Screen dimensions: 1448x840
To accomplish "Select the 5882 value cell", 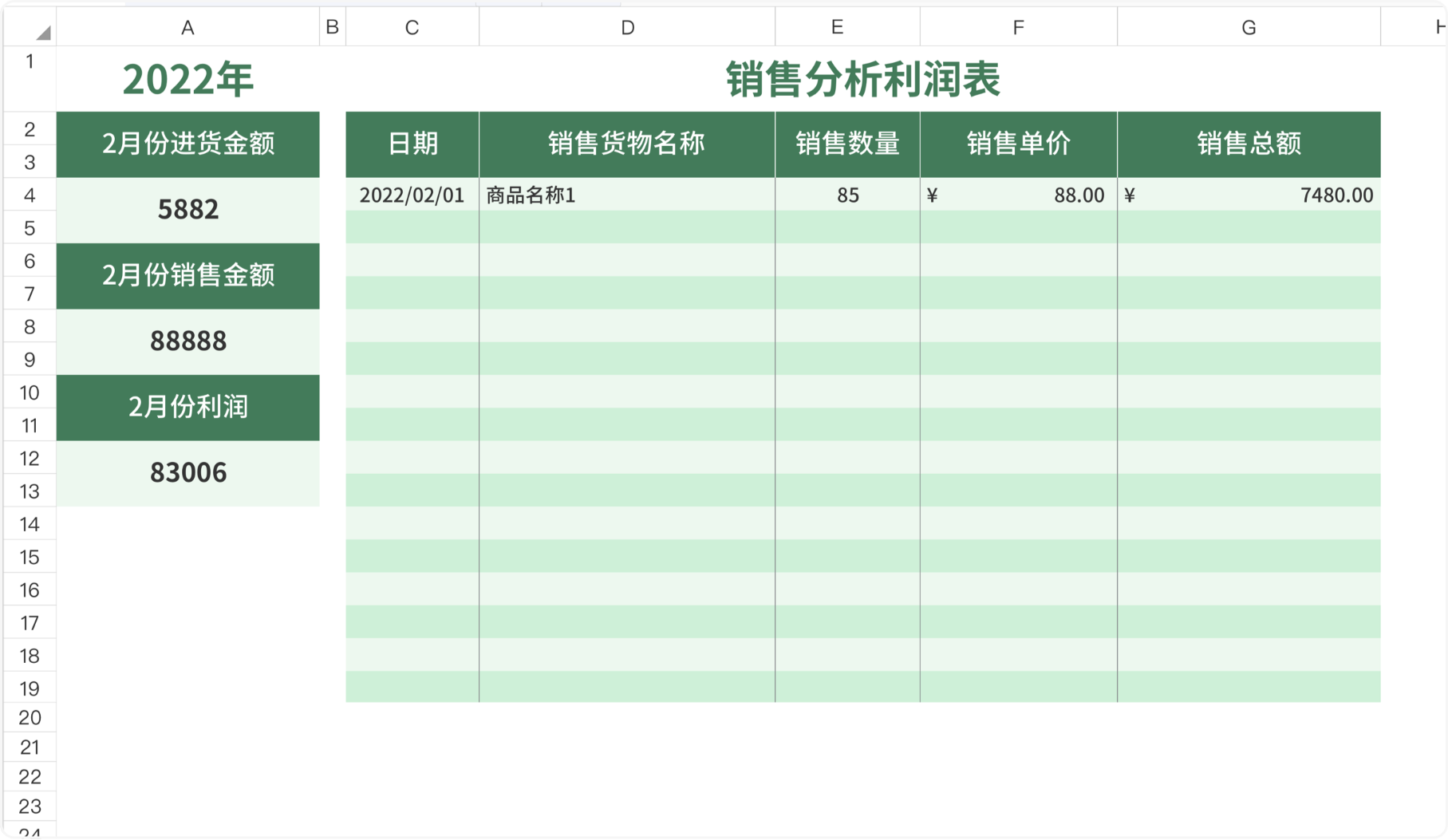I will click(187, 210).
